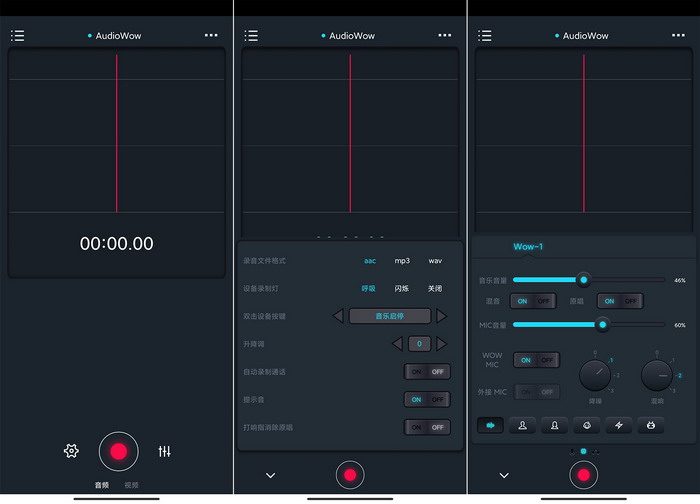The image size is (700, 504).
Task: Click right arrow next to 音乐启停 selector
Action: [442, 316]
